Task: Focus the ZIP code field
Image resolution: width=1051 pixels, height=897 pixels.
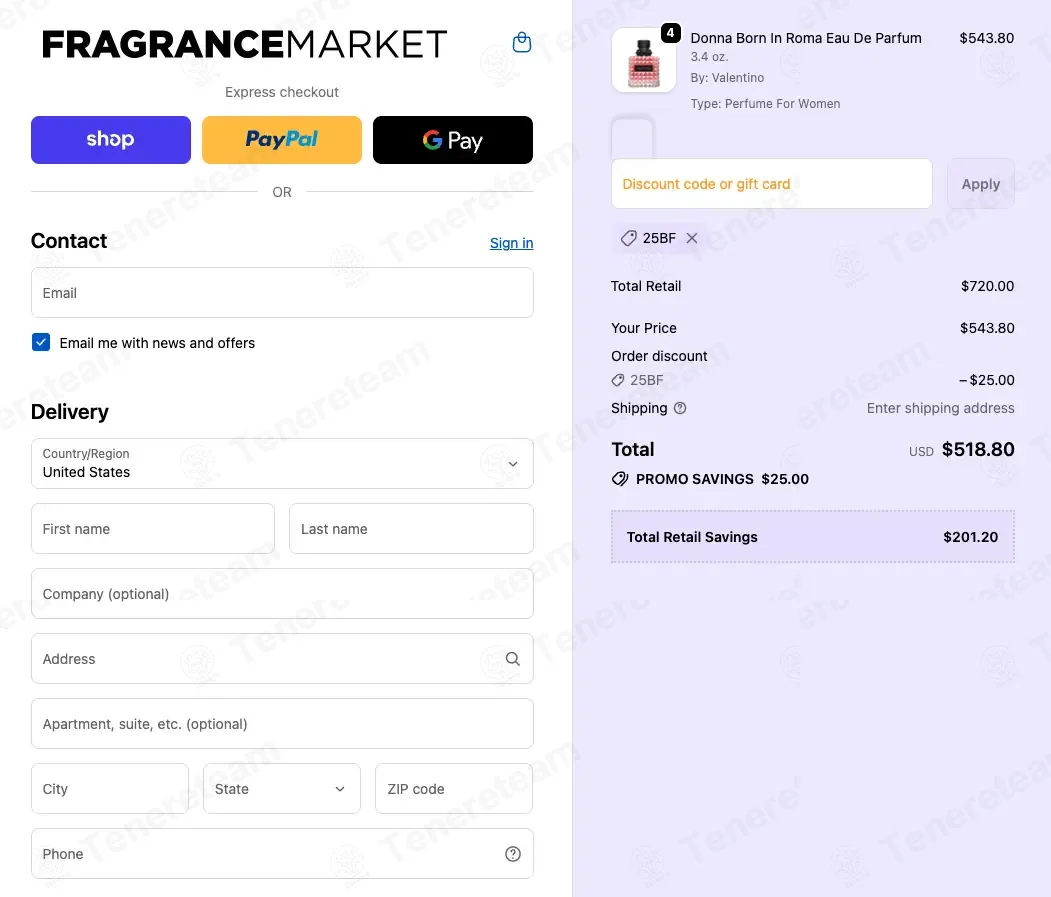Action: tap(454, 788)
